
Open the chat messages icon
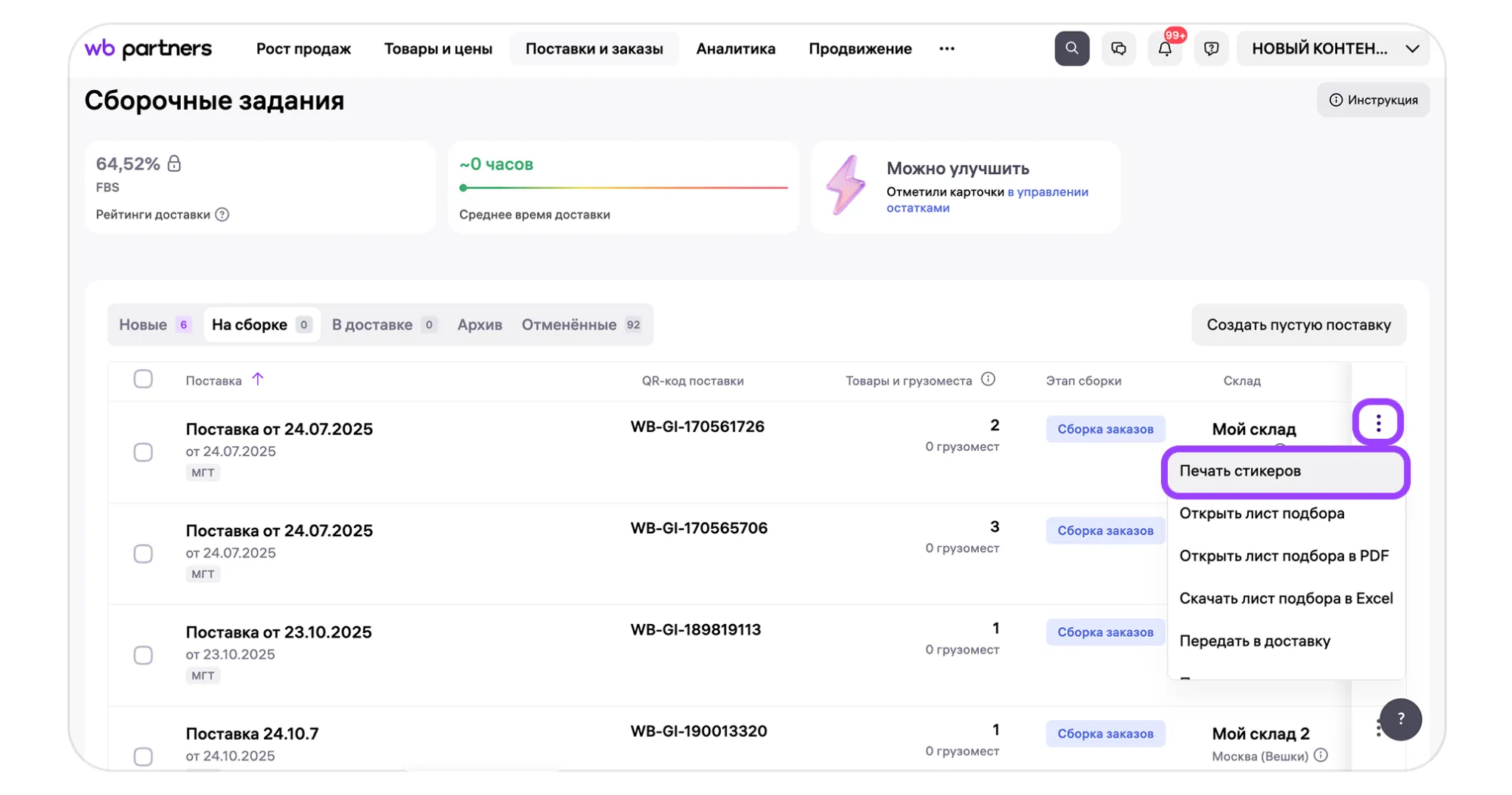(x=1118, y=48)
